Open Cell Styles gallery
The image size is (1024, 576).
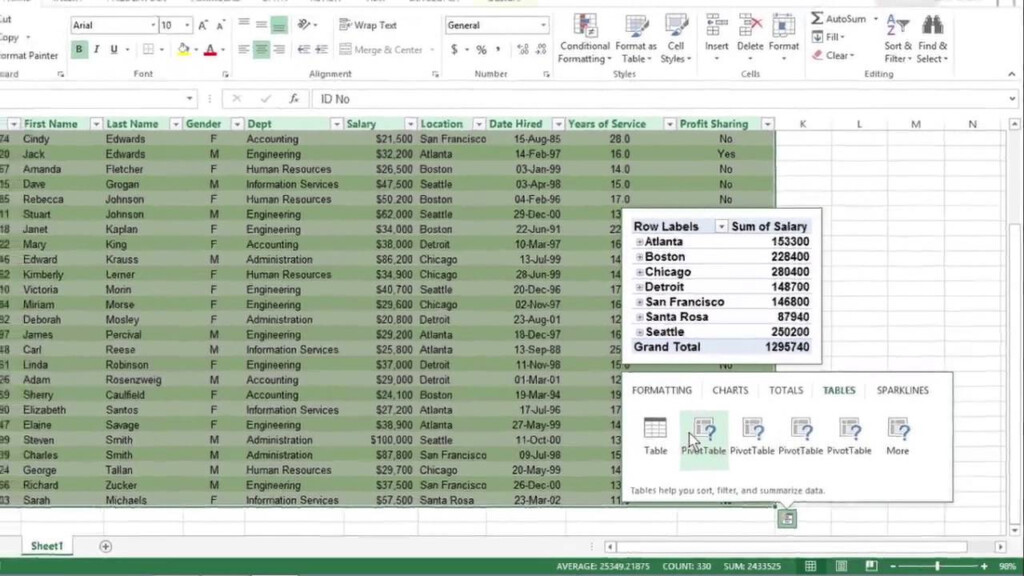pyautogui.click(x=676, y=39)
